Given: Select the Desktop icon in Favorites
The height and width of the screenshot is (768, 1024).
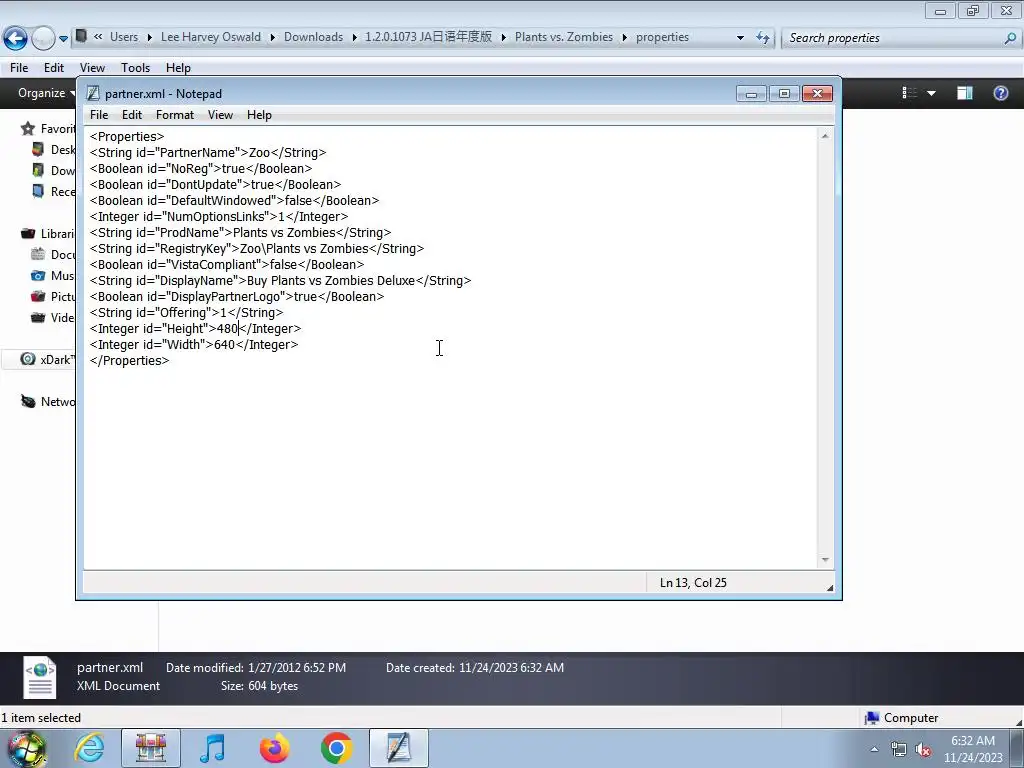Looking at the screenshot, I should [38, 150].
